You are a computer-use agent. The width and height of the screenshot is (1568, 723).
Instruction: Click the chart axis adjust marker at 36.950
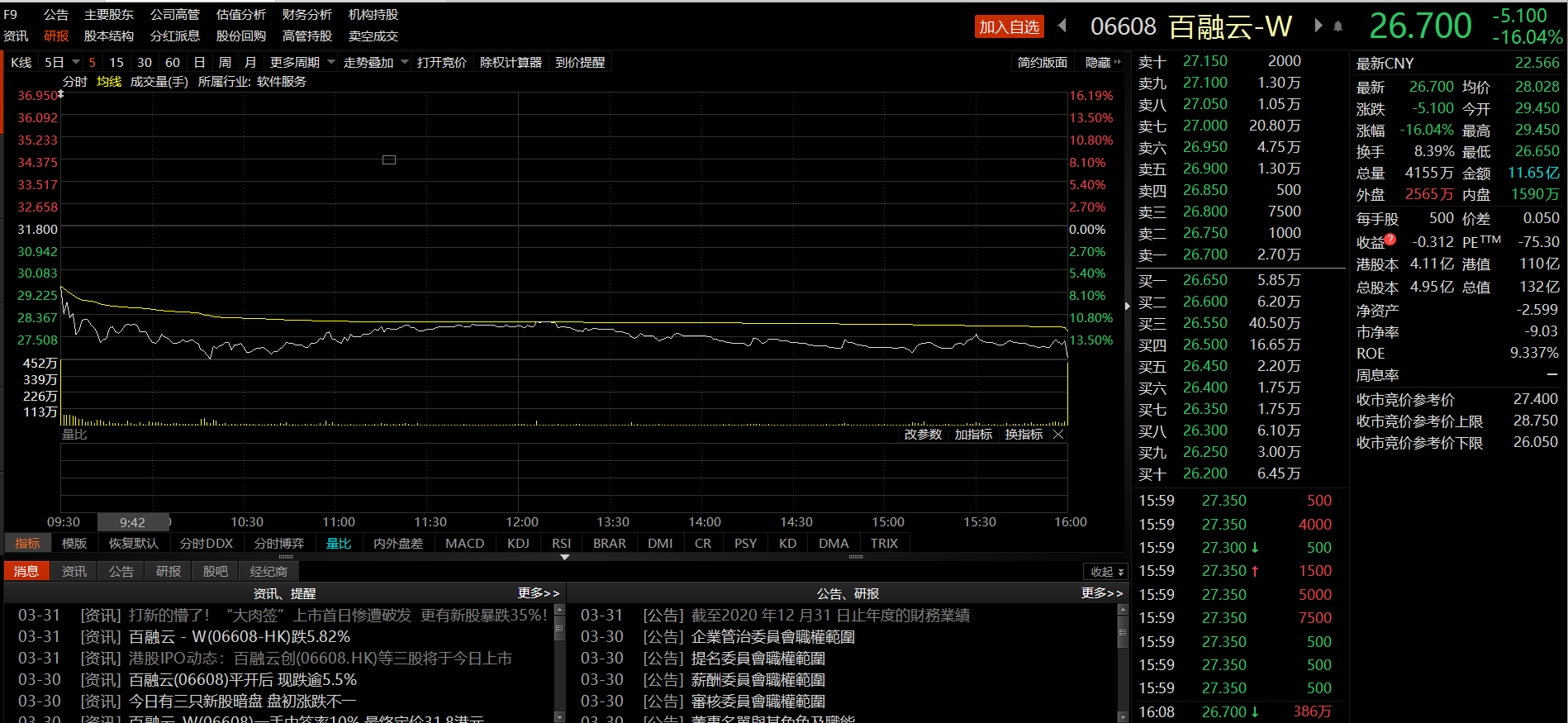(60, 94)
